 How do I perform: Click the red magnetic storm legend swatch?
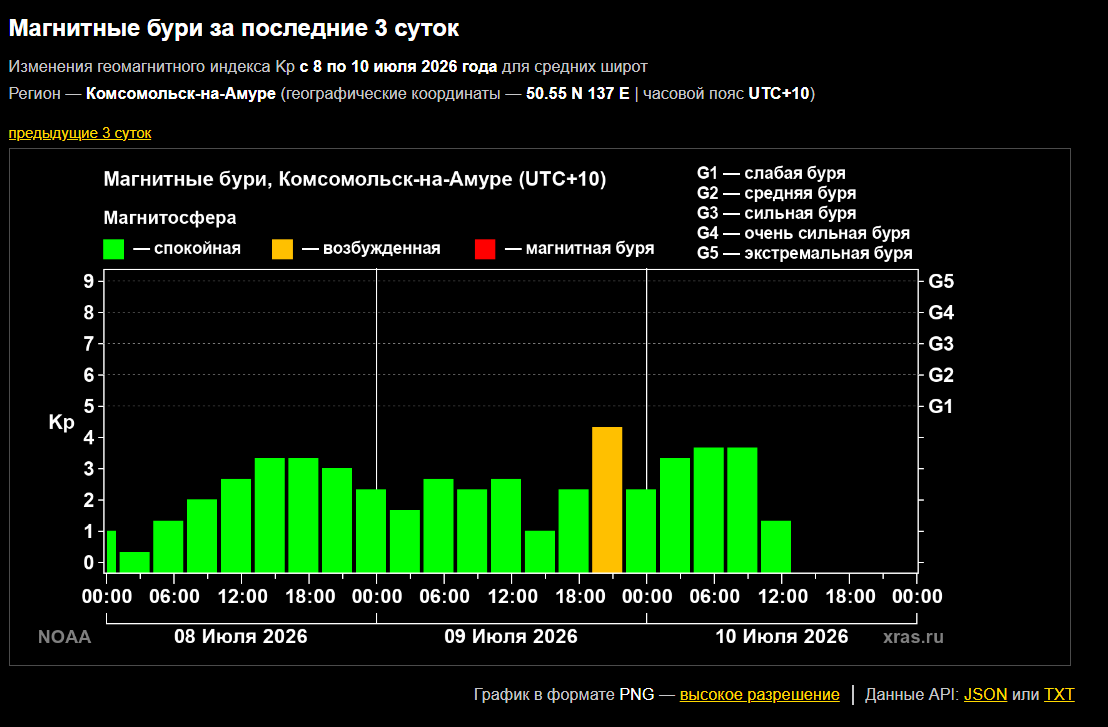485,249
